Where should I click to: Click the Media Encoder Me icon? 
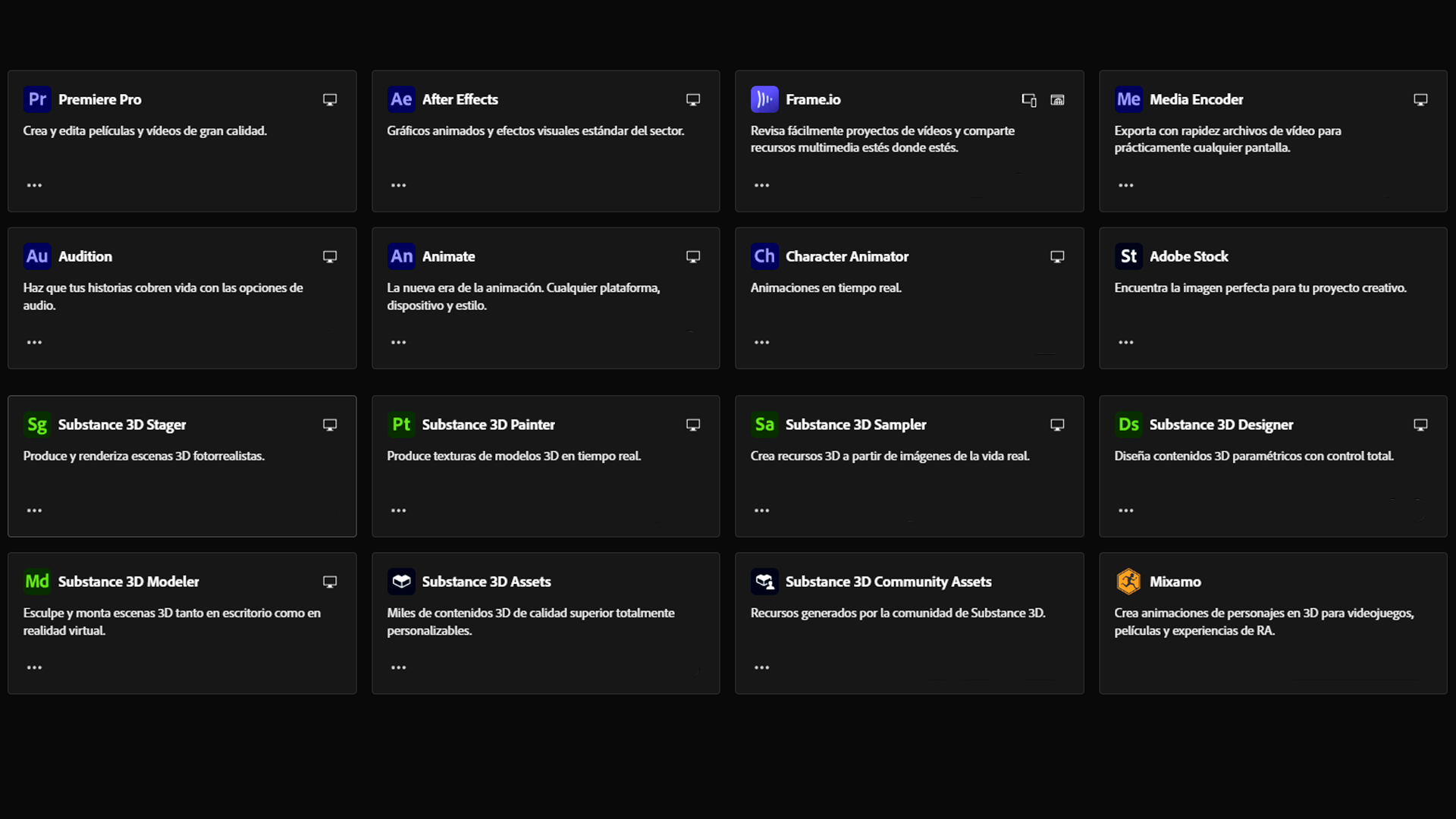click(1128, 99)
